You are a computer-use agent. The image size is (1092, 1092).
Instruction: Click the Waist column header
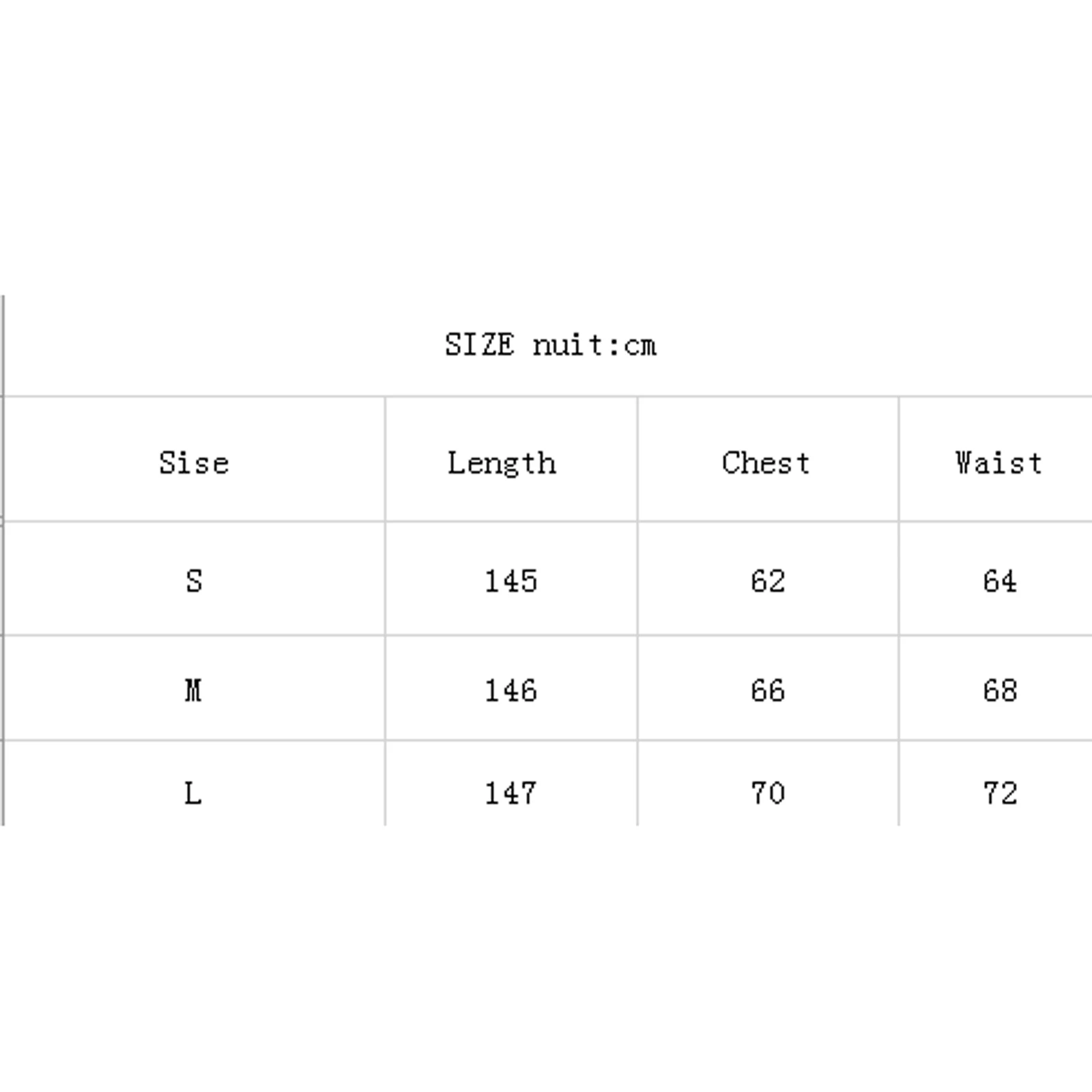[x=998, y=463]
